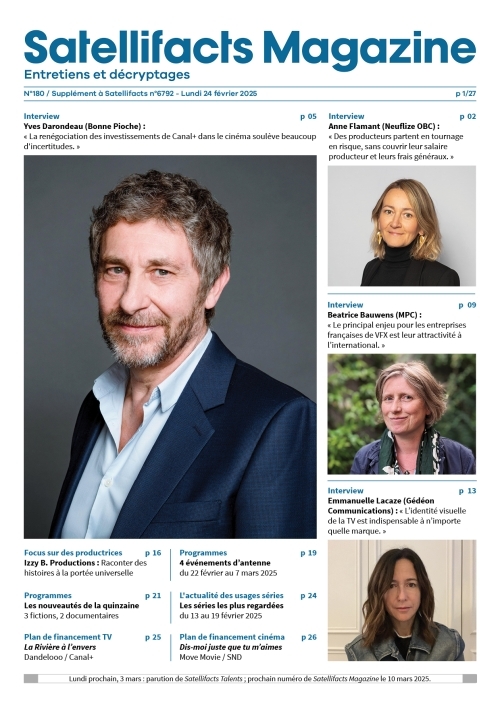Open Les nouveautés de la quinzaine
Image resolution: width=500 pixels, height=707 pixels.
(x=82, y=605)
